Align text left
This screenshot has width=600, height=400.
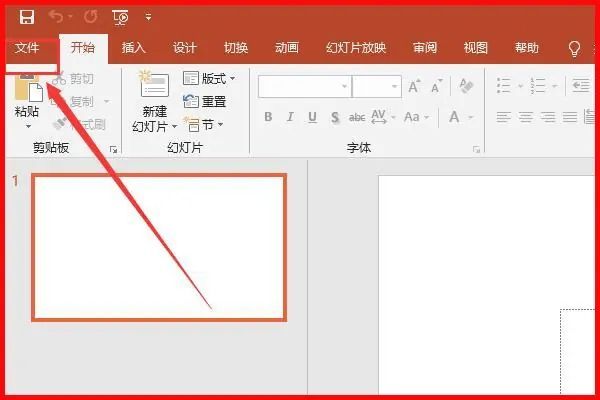pos(504,117)
